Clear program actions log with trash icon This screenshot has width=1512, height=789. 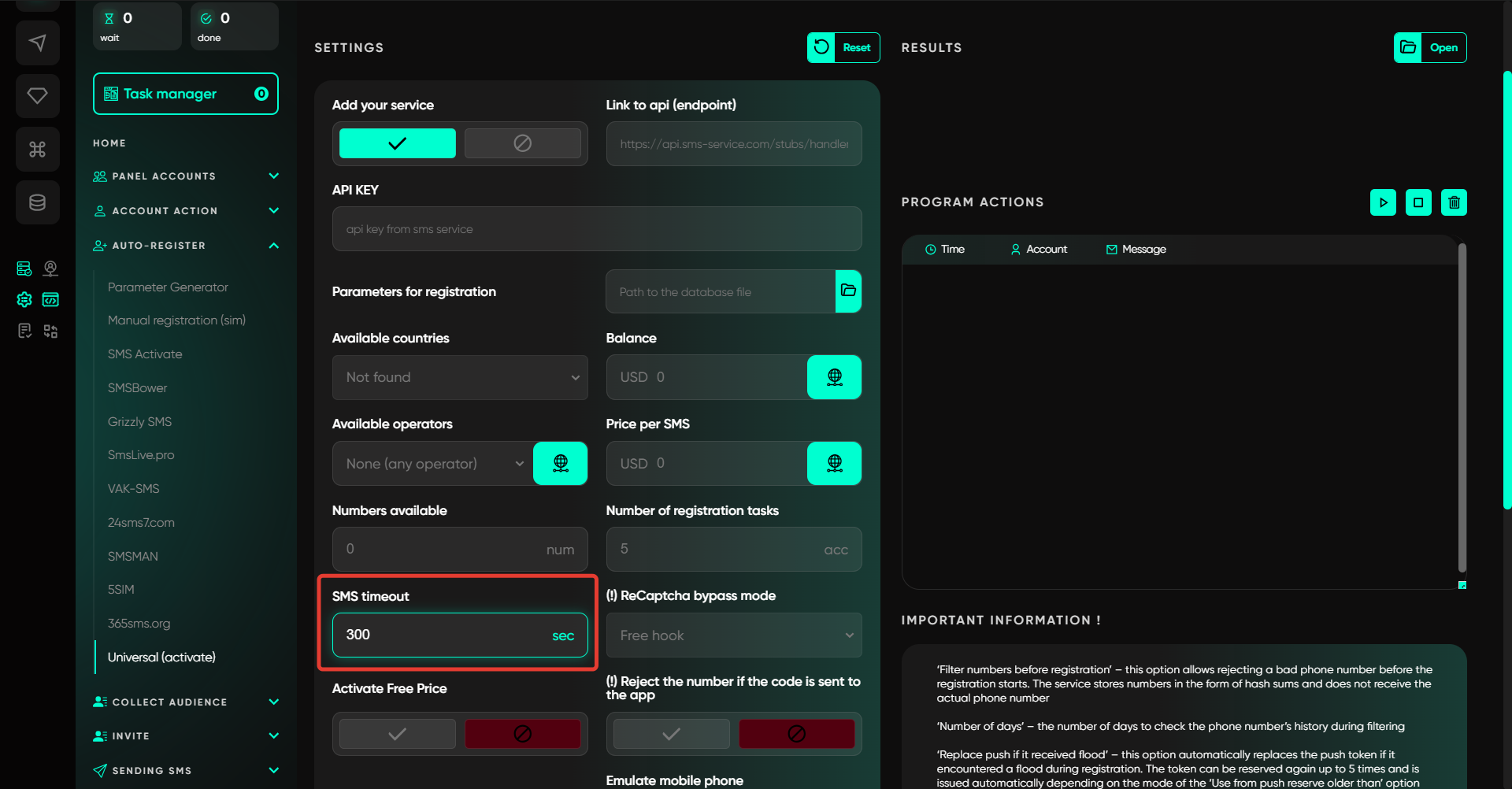pos(1454,202)
